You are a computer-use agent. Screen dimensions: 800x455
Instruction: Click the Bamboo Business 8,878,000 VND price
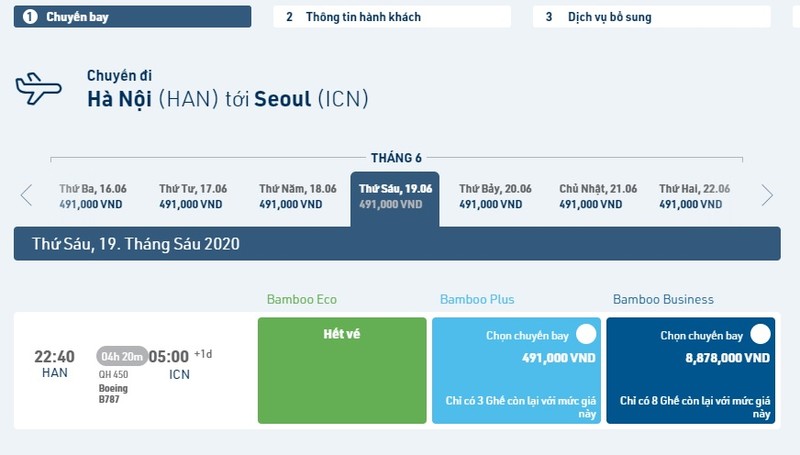click(728, 358)
